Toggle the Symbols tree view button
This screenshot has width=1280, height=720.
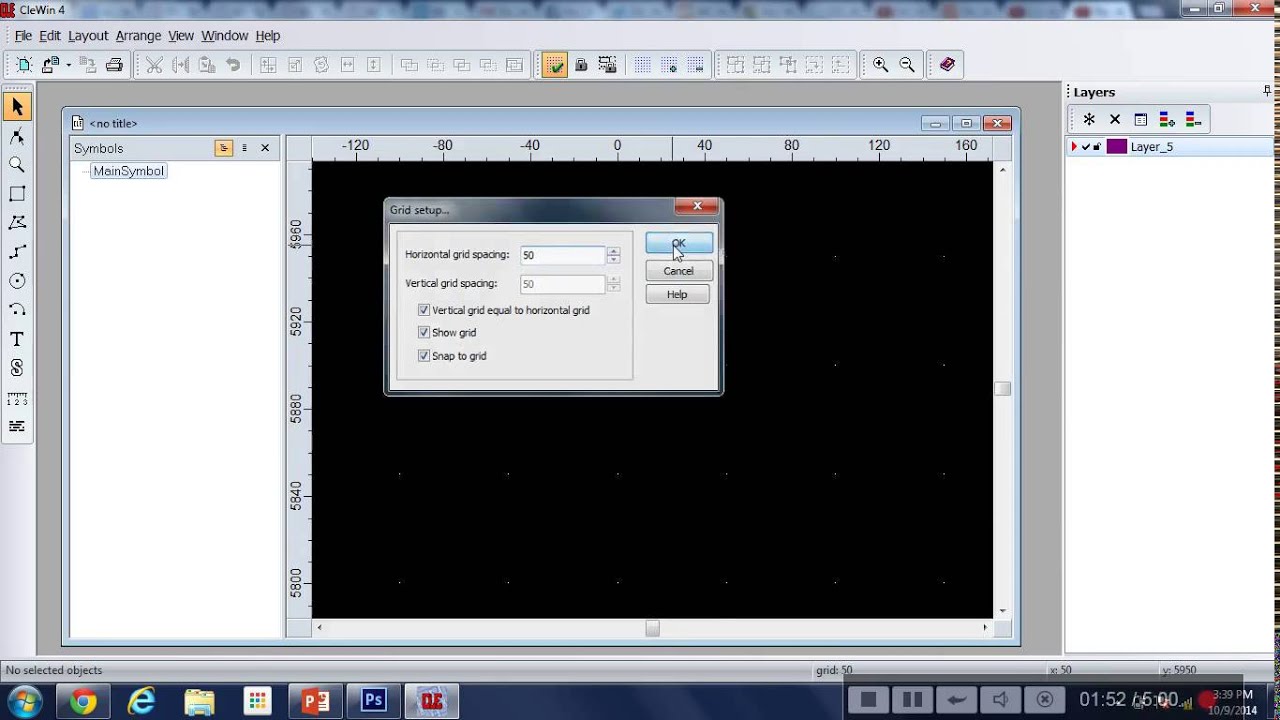pyautogui.click(x=224, y=148)
